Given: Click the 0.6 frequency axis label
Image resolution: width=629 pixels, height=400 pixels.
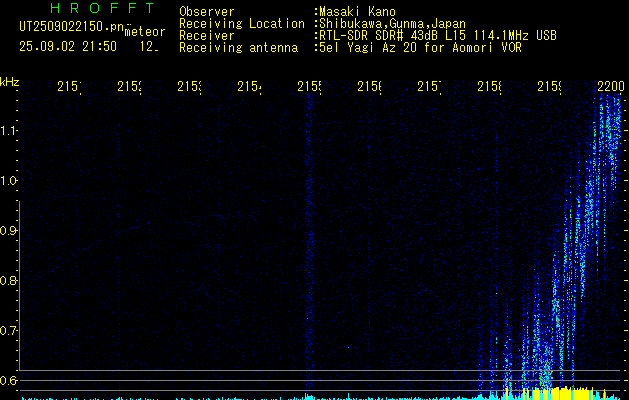Looking at the screenshot, I should point(8,380).
